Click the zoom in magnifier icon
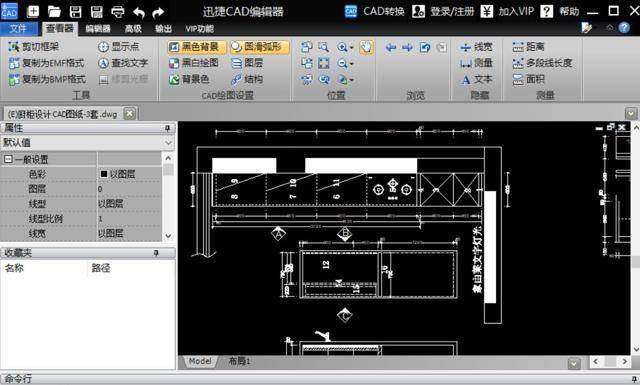 [x=342, y=47]
